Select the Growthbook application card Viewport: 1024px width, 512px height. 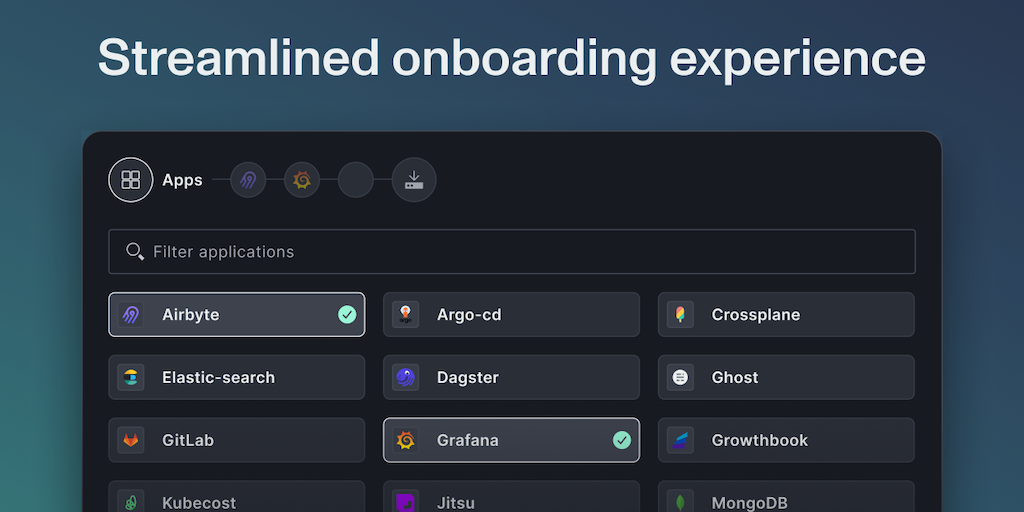(x=786, y=440)
